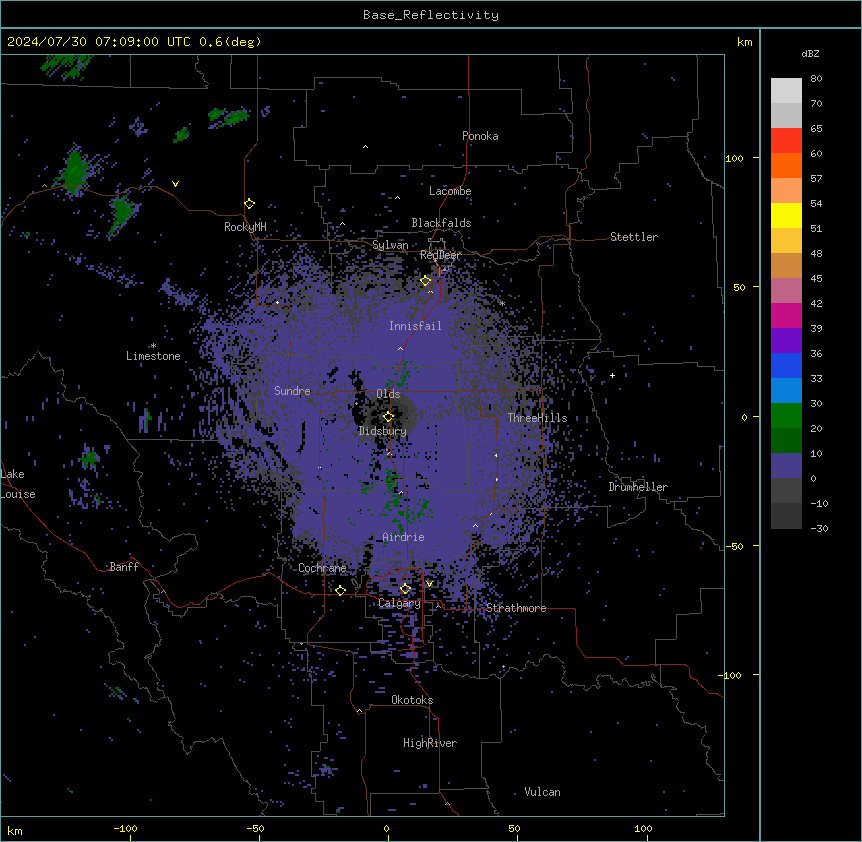Select the HighRiver map label
Screen dimensions: 862x842
tap(430, 743)
